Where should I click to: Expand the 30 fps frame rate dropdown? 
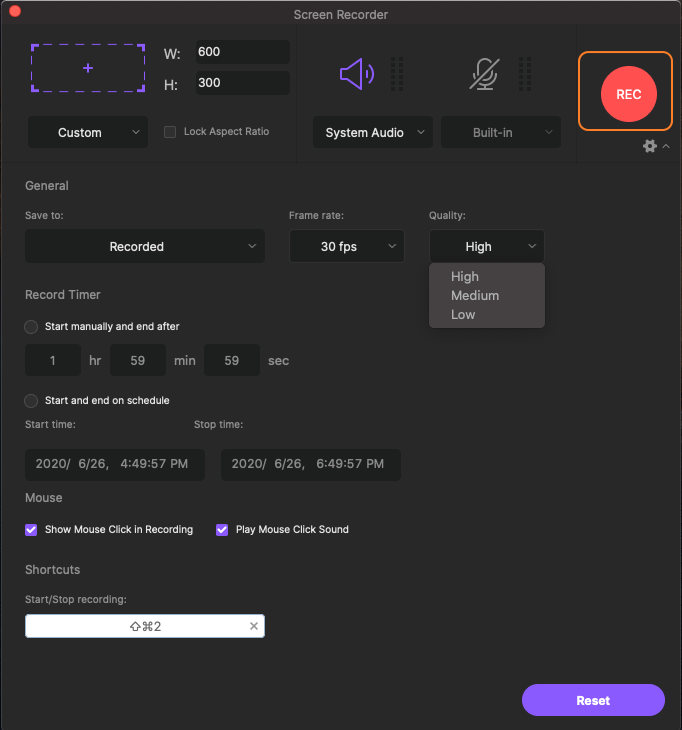click(346, 246)
